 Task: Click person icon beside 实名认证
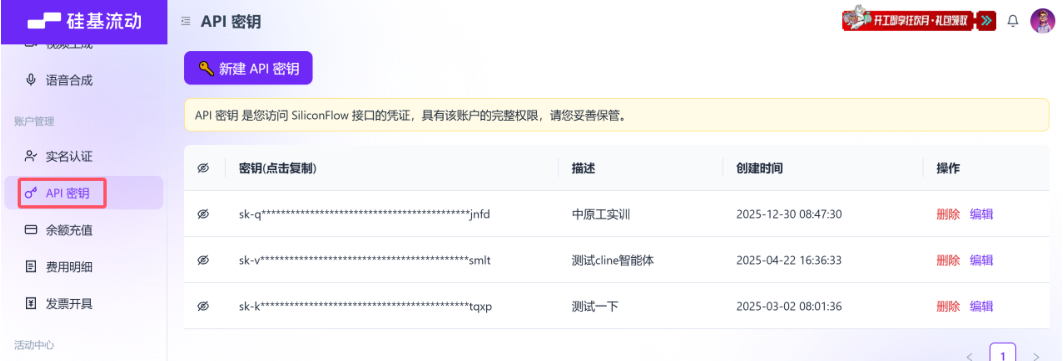(x=31, y=156)
